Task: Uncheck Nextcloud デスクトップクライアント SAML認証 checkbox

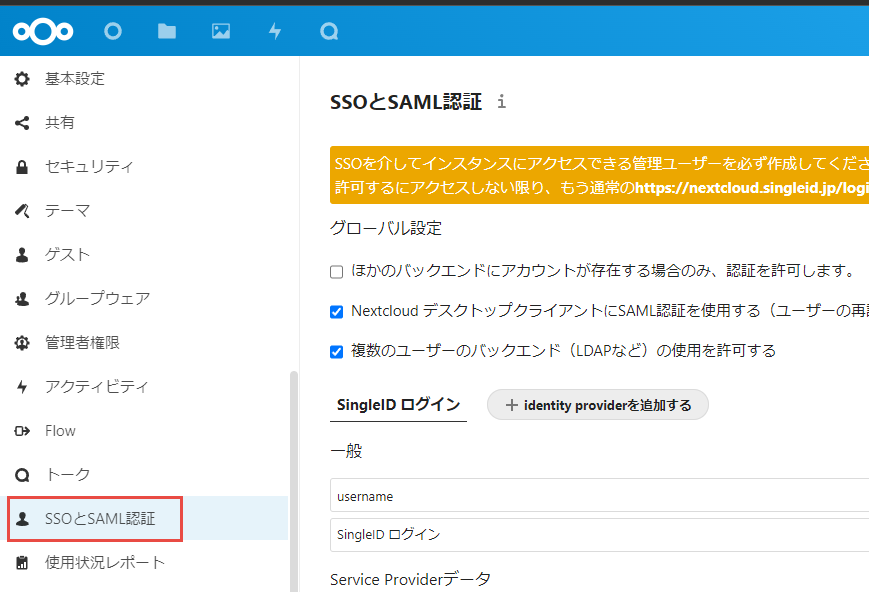Action: [337, 311]
